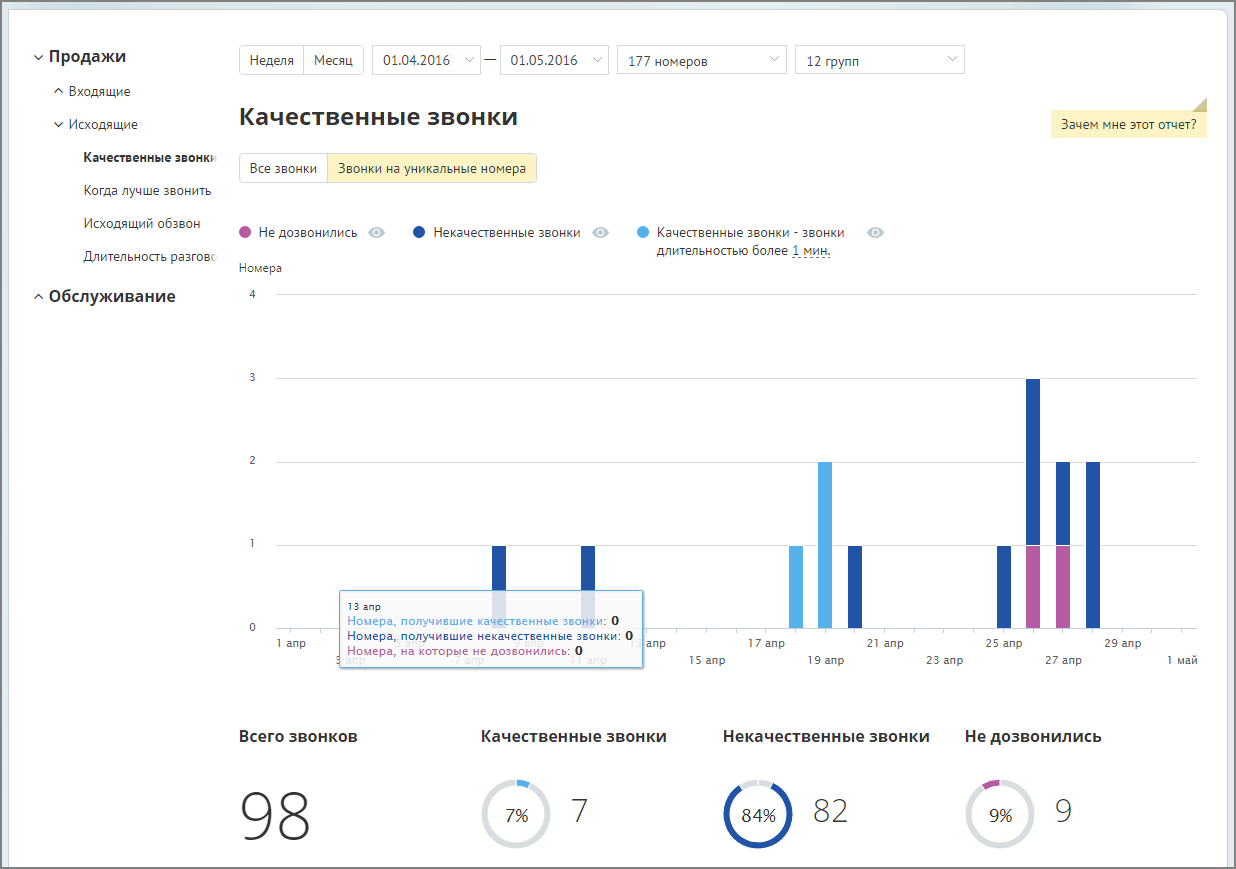Open the 12 групп dropdown

(880, 60)
